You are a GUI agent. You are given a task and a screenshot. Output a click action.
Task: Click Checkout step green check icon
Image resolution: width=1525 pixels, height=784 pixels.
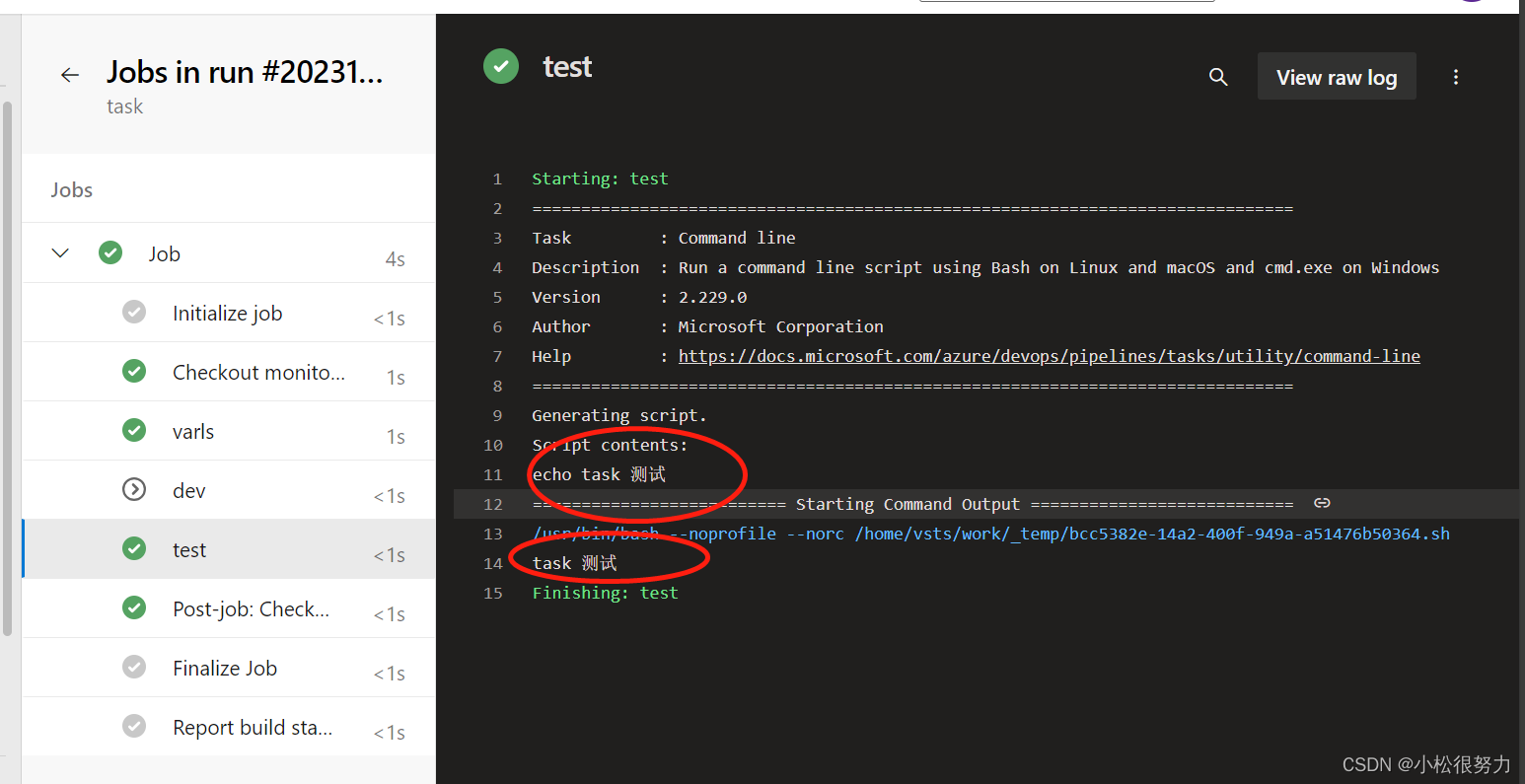click(134, 372)
